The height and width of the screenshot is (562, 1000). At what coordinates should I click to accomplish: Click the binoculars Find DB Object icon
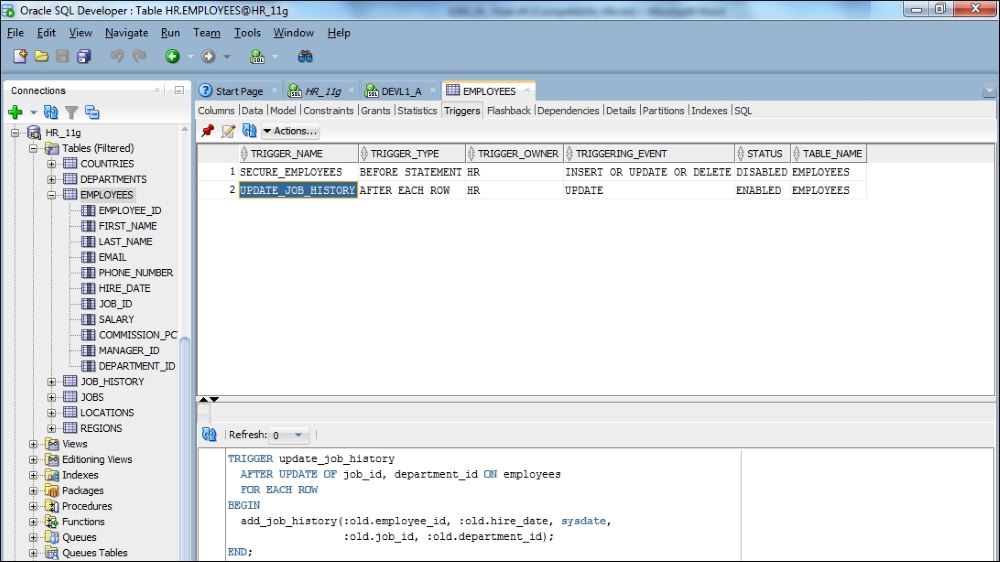305,56
